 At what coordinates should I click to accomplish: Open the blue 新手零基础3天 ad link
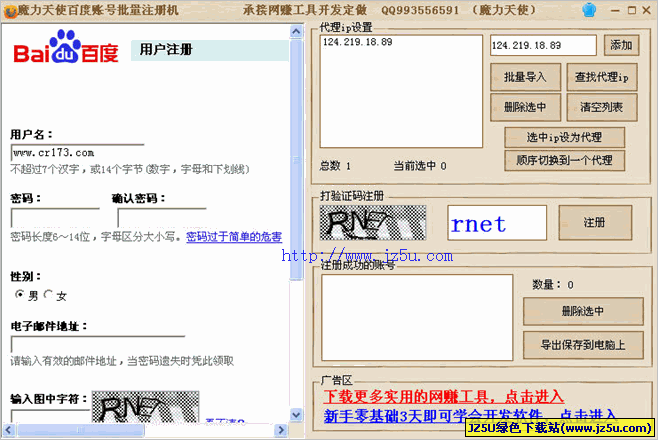tap(470, 416)
